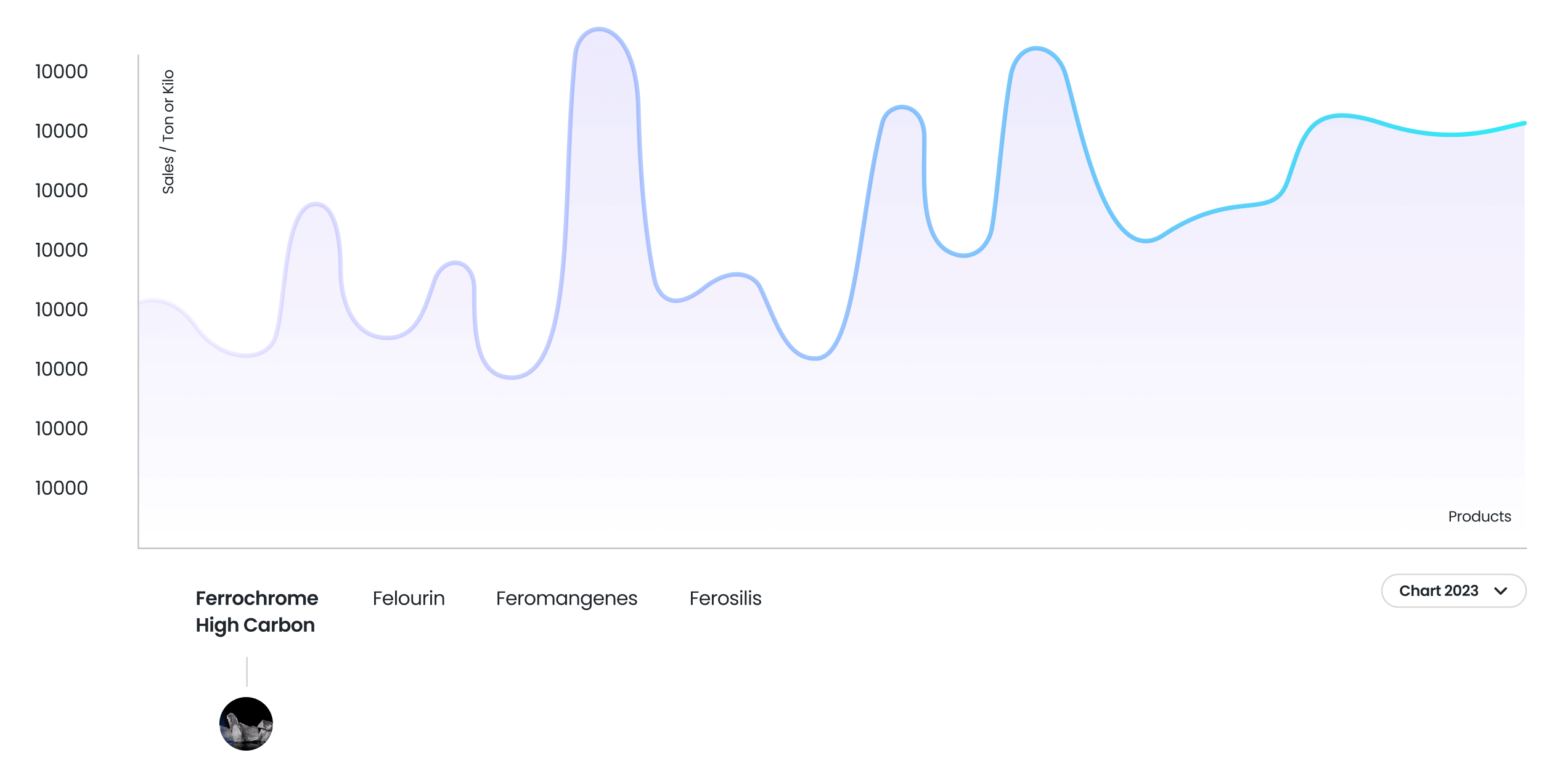Click the Ferrochrome ore thumbnail image
Screen dimensions: 1568x779
tap(246, 724)
